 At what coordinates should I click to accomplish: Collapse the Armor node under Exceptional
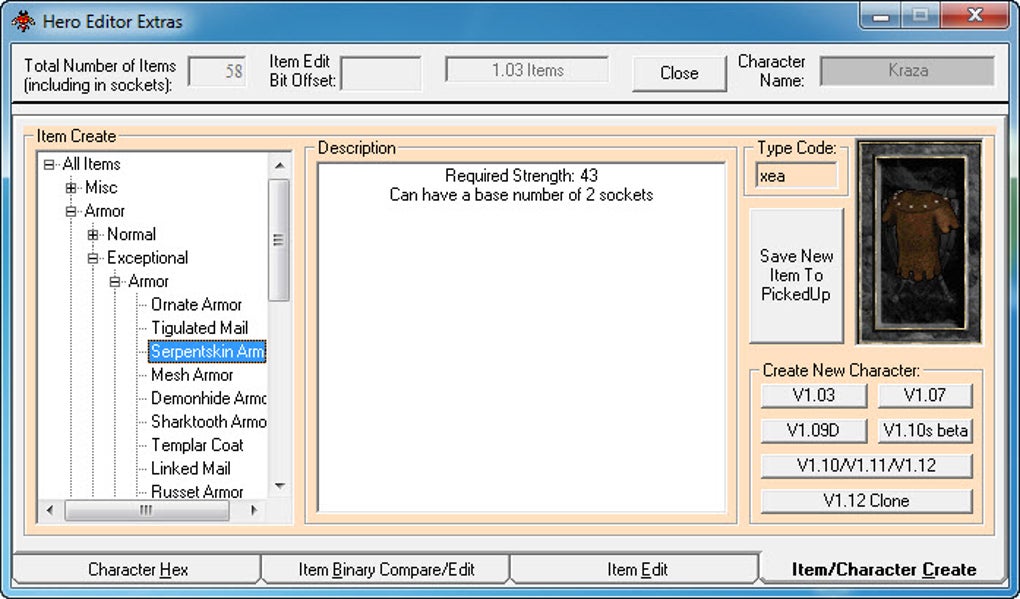click(x=115, y=282)
